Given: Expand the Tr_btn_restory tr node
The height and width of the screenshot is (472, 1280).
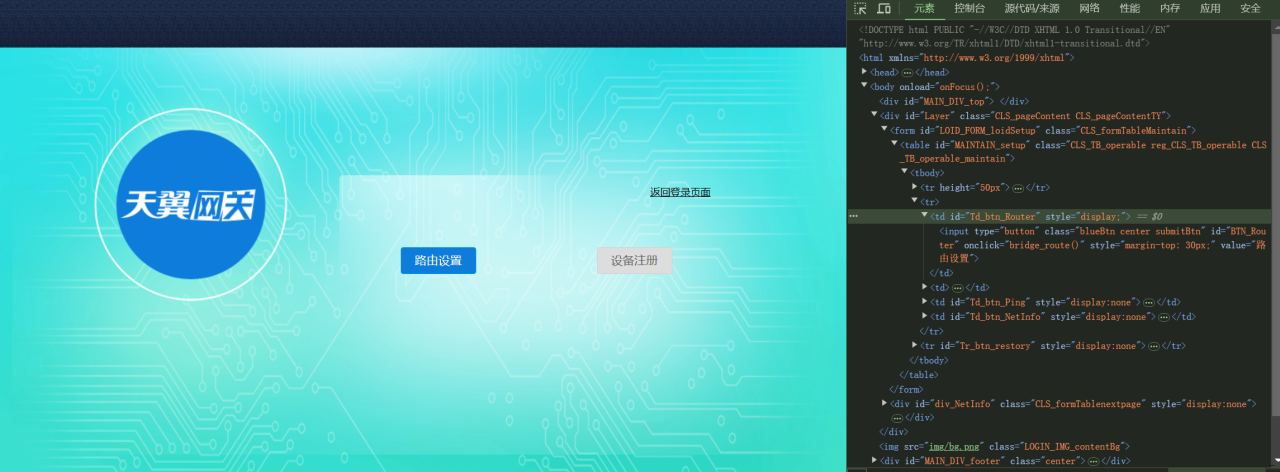Looking at the screenshot, I should click(x=915, y=346).
